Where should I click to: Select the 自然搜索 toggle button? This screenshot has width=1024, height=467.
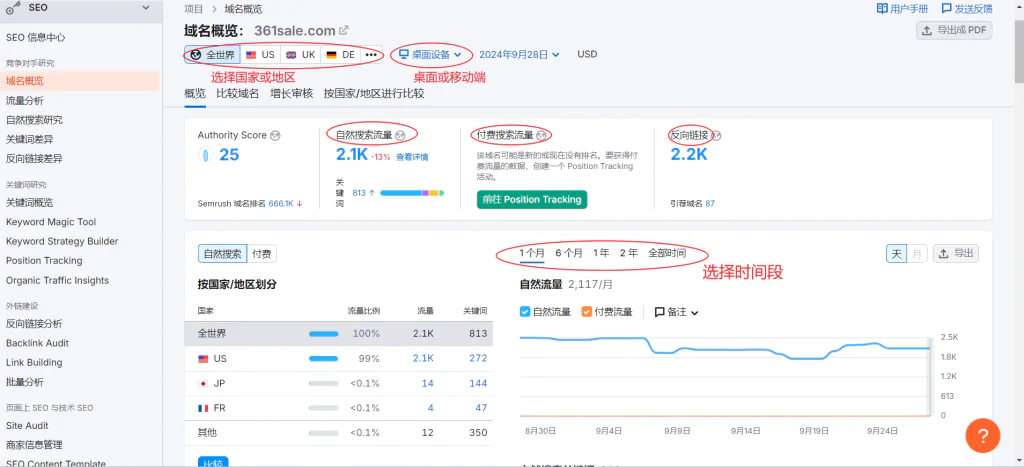click(223, 254)
